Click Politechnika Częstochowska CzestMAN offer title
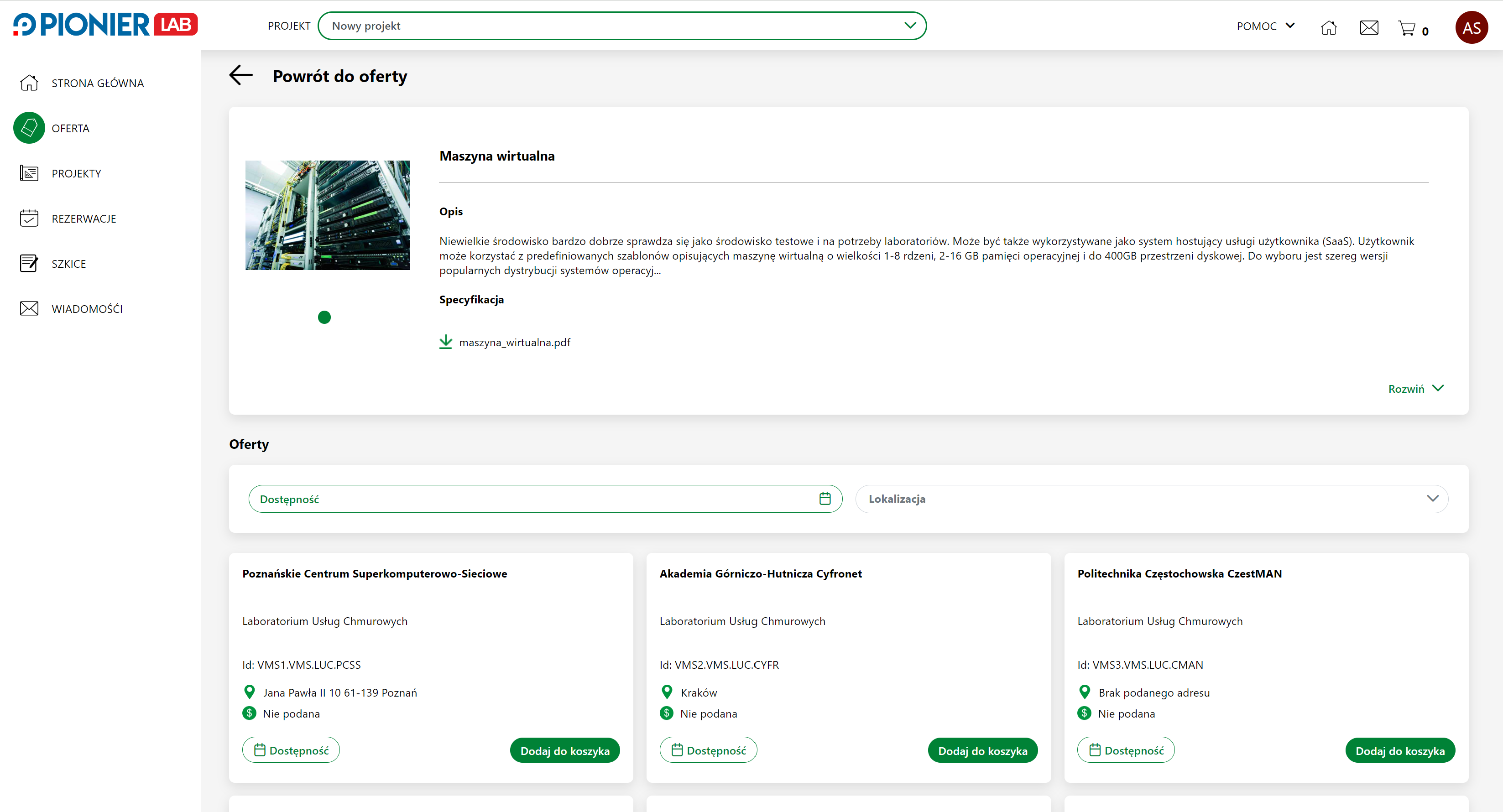The image size is (1503, 812). pyautogui.click(x=1179, y=573)
